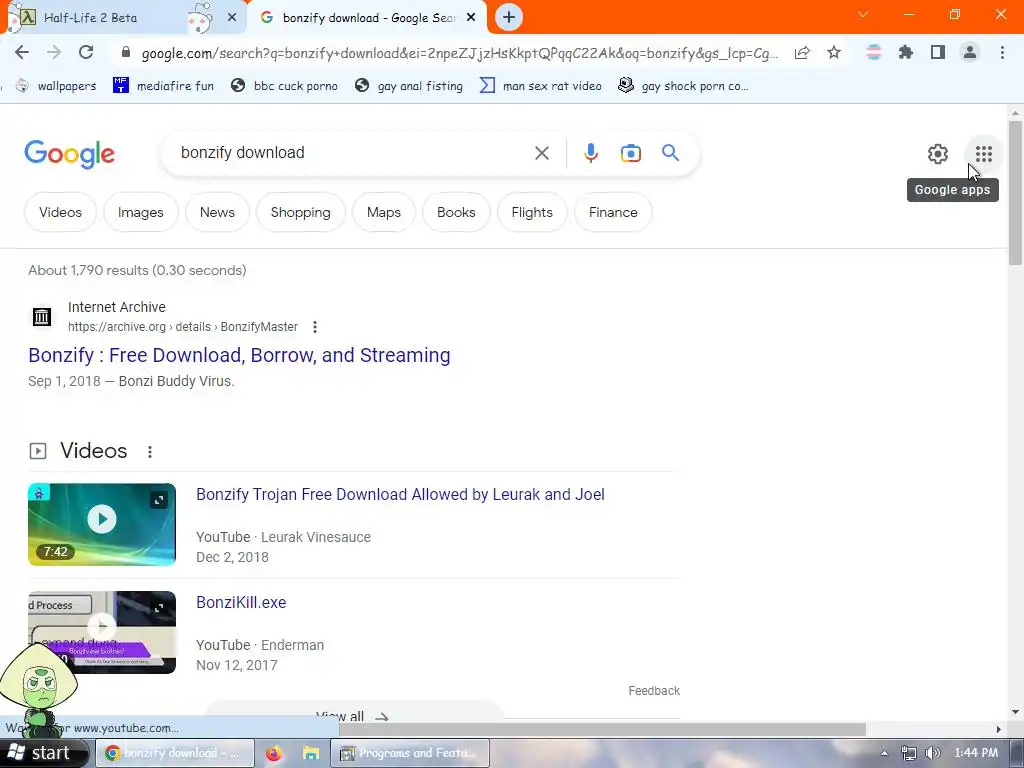Filter results by Images
The height and width of the screenshot is (768, 1024).
tap(140, 212)
